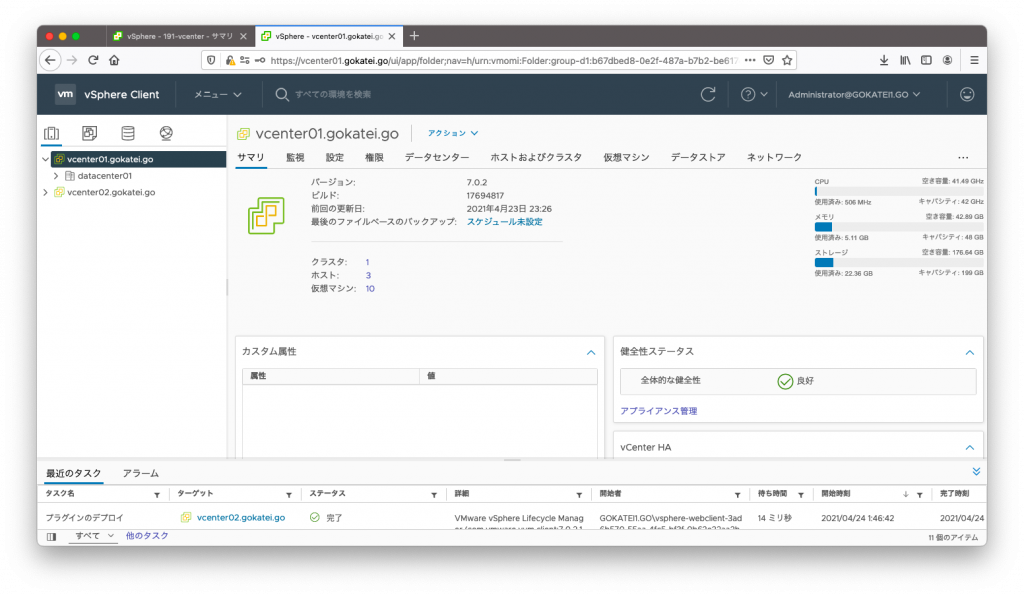
Task: Select the VMs and Templates inventory icon
Action: tap(88, 132)
